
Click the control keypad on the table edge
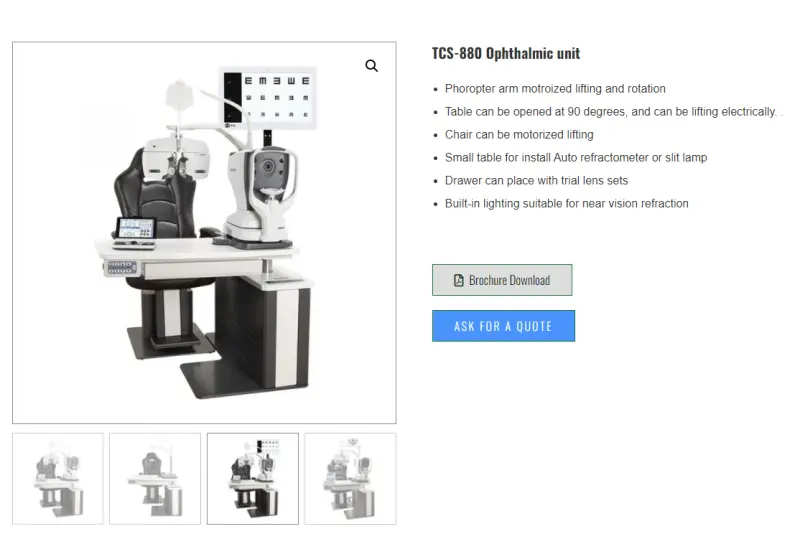pos(120,267)
